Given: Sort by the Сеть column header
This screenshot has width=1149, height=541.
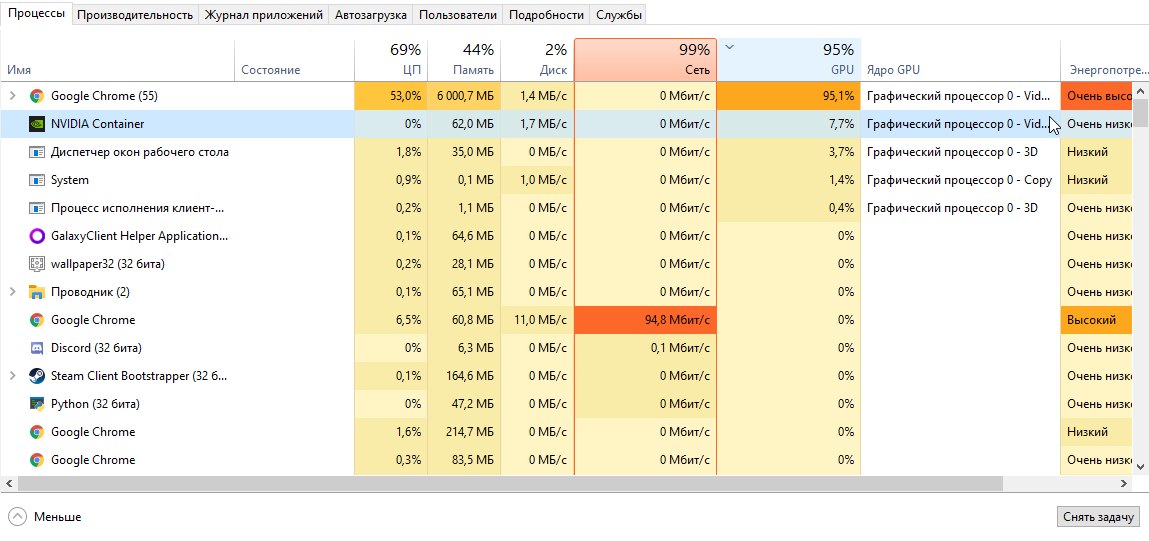Looking at the screenshot, I should [646, 60].
